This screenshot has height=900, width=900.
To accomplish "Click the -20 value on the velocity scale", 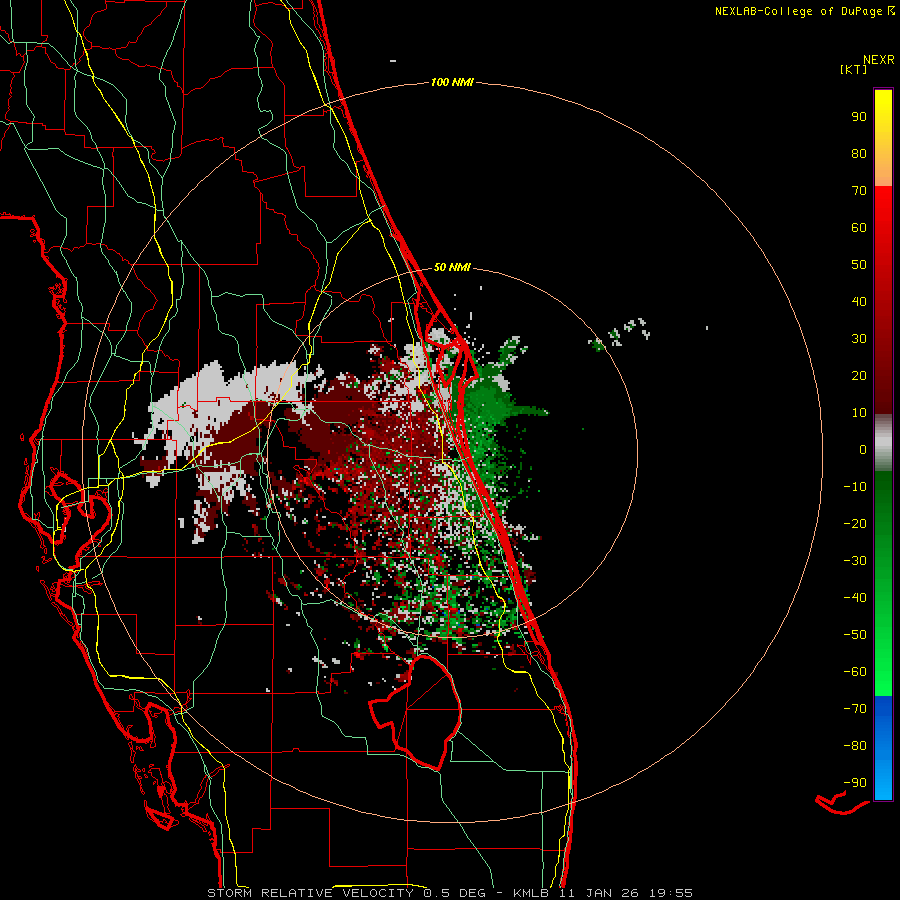I will [x=855, y=523].
